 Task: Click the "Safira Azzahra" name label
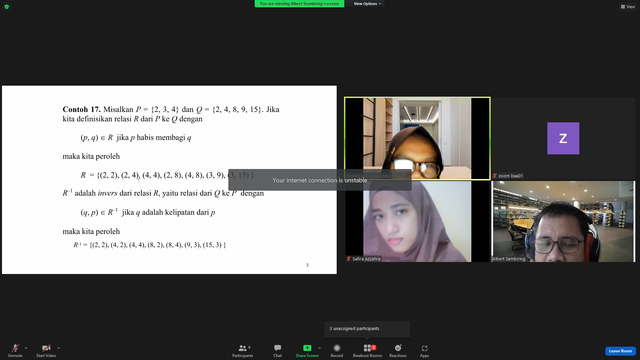[x=364, y=259]
